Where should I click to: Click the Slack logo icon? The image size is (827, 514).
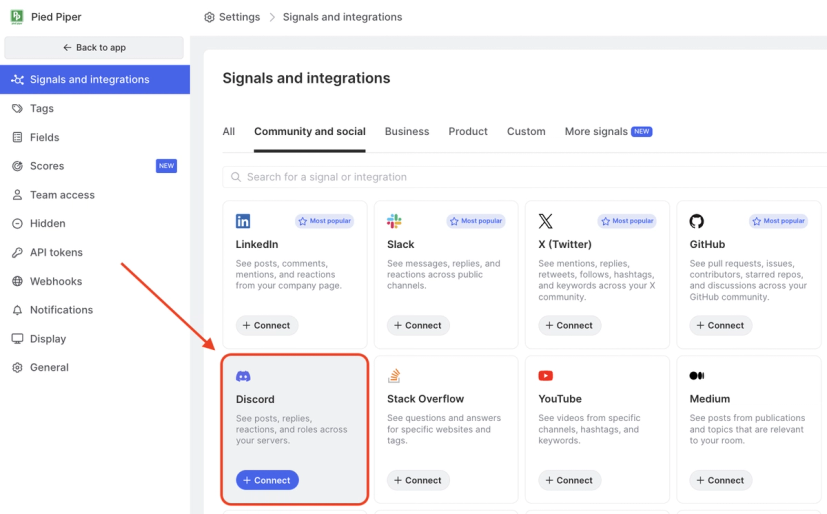point(394,221)
